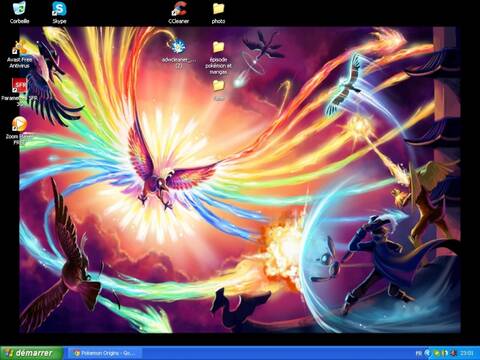Screen dimensions: 480x360
Task: Select the Zoom Player desktop shortcut
Action: (19, 131)
